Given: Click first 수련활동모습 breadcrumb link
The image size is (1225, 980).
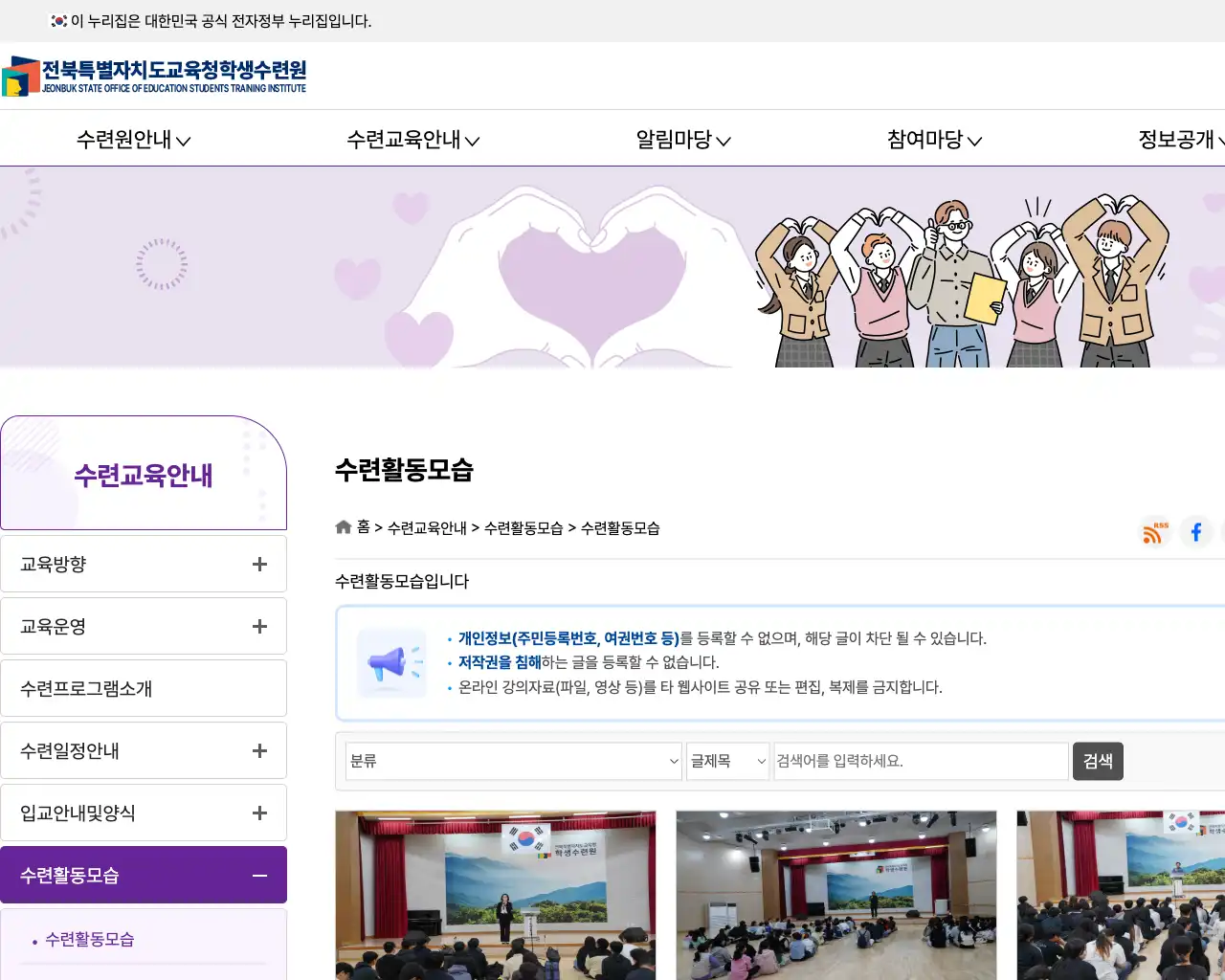Looking at the screenshot, I should pyautogui.click(x=523, y=528).
